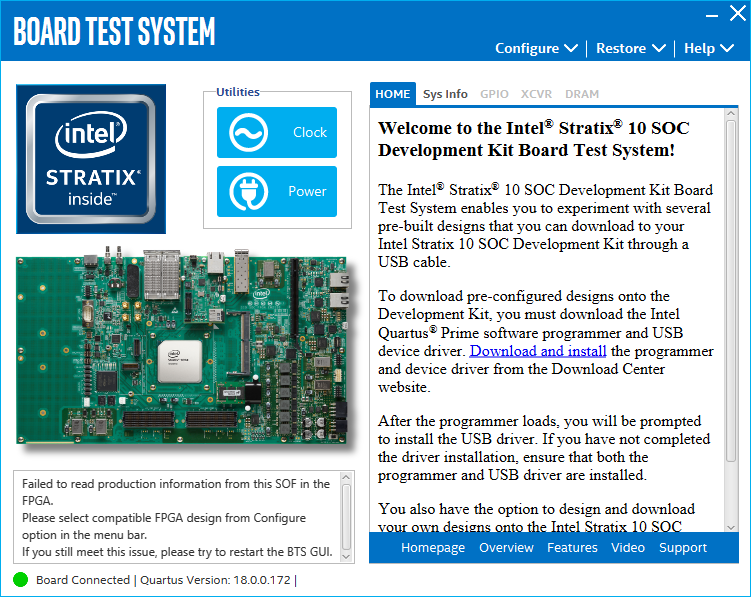Click the message log scrollbar up arrow
Screen dimensions: 751x597
347,477
